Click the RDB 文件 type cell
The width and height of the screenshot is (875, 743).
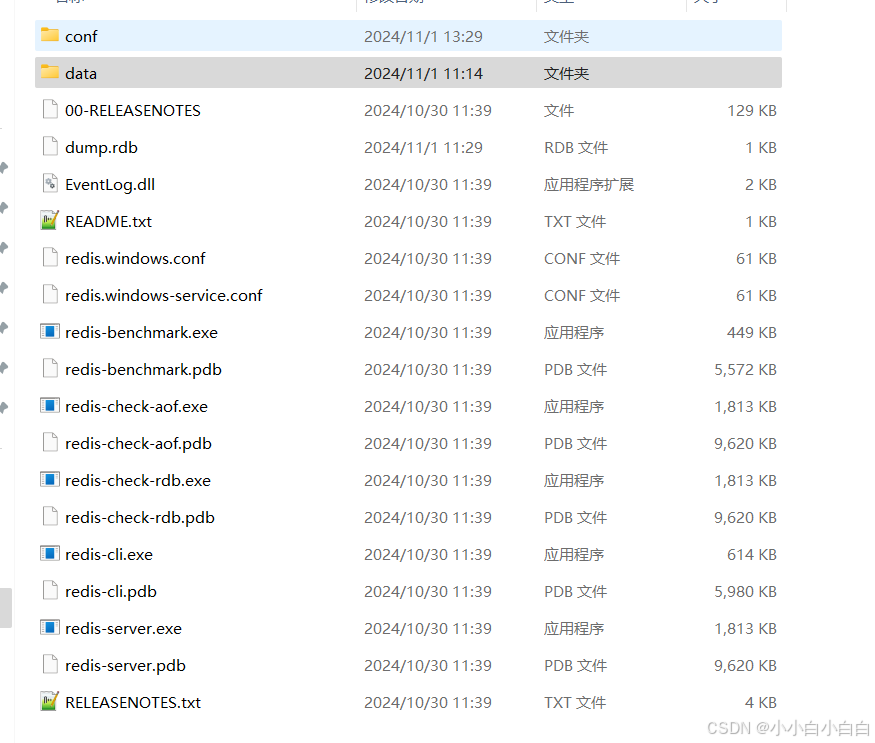pos(576,147)
